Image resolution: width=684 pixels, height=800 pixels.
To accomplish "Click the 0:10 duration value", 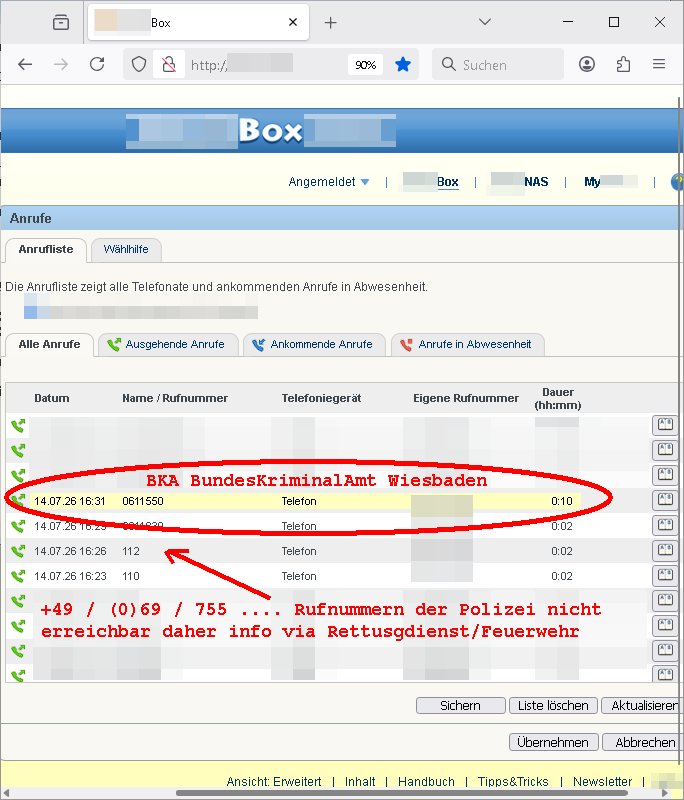I will 562,501.
